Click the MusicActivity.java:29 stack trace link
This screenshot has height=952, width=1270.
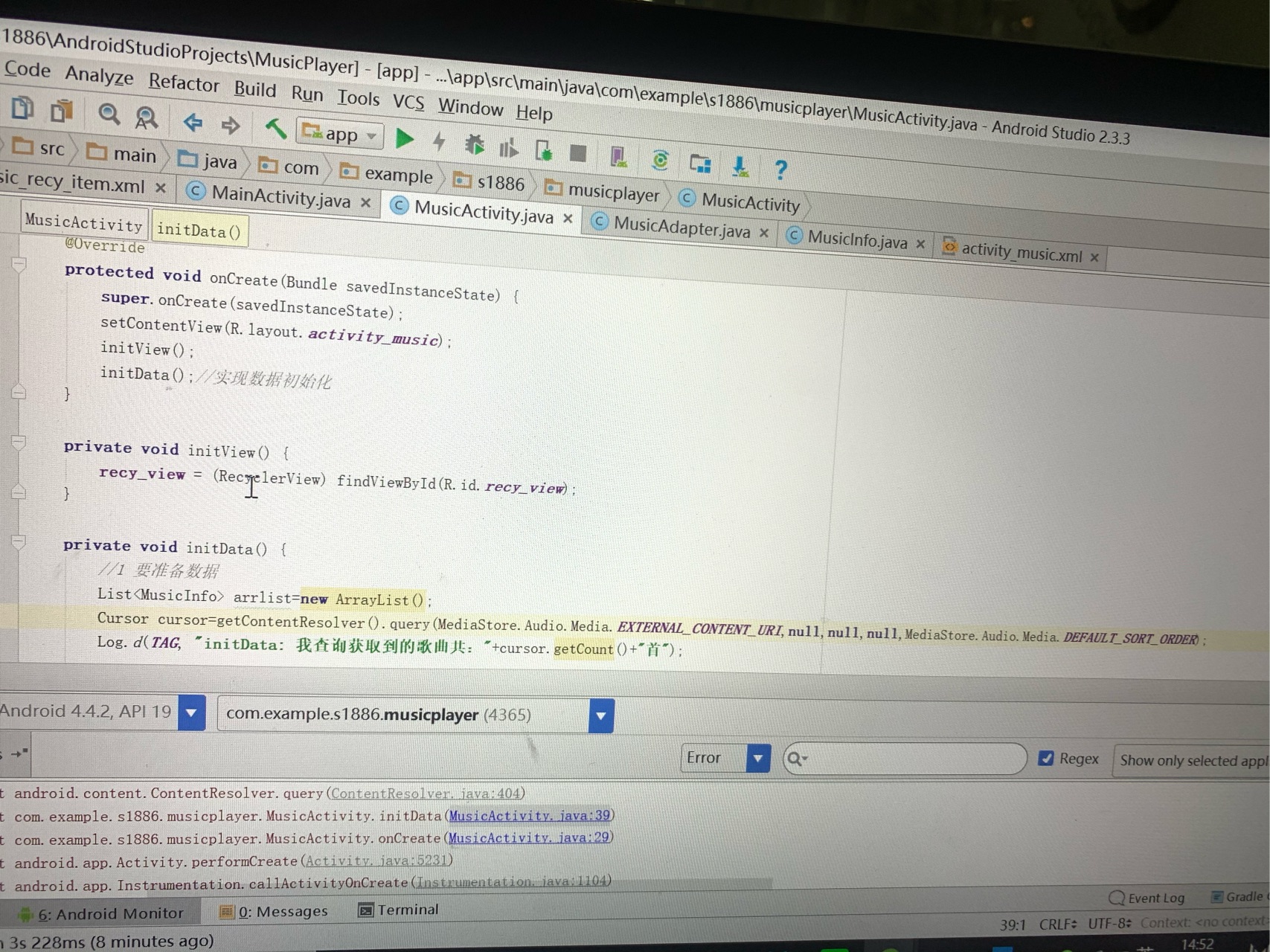(528, 837)
